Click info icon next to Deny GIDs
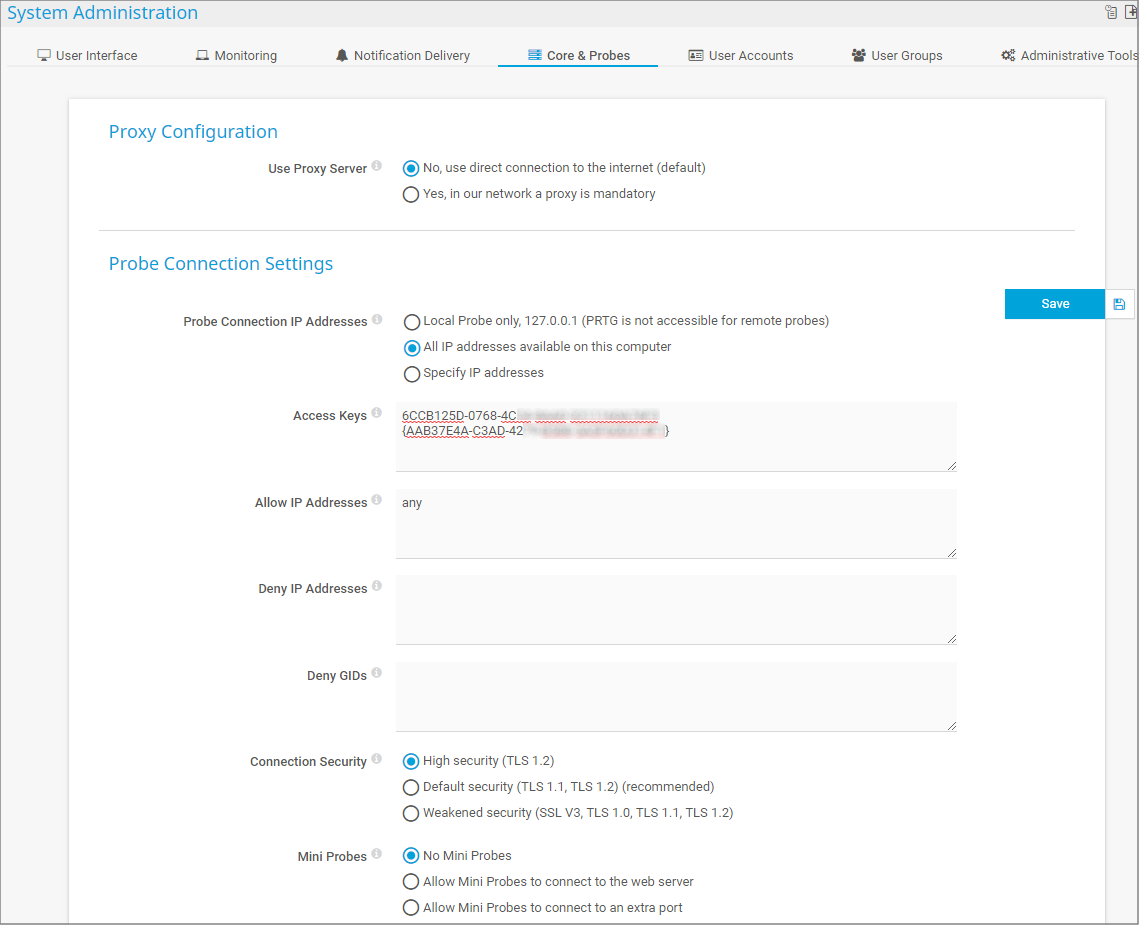Viewport: 1139px width, 925px height. (377, 673)
